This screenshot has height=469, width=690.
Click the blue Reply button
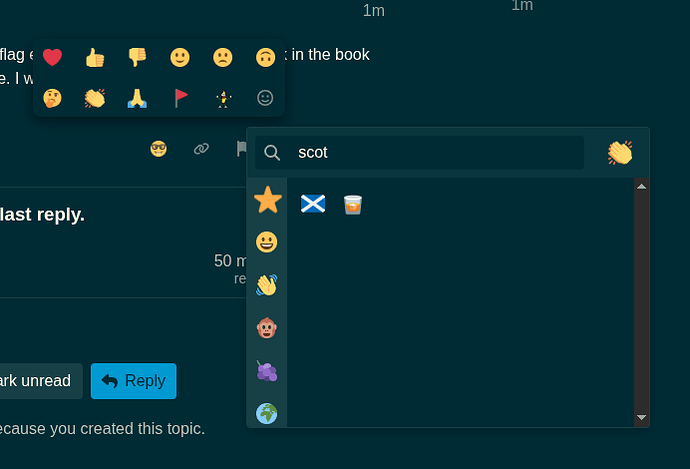(x=134, y=381)
